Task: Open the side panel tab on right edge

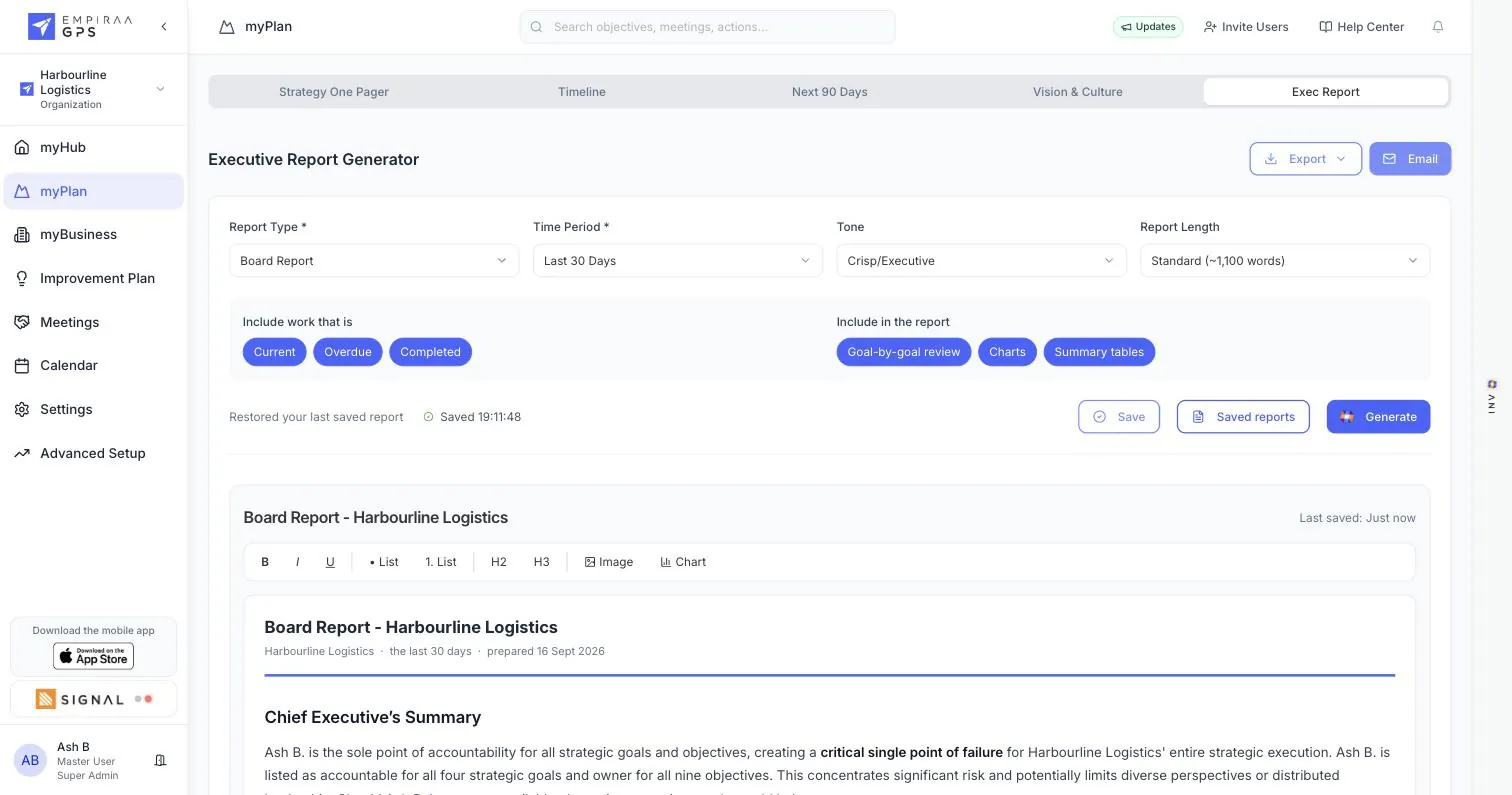Action: (1492, 397)
